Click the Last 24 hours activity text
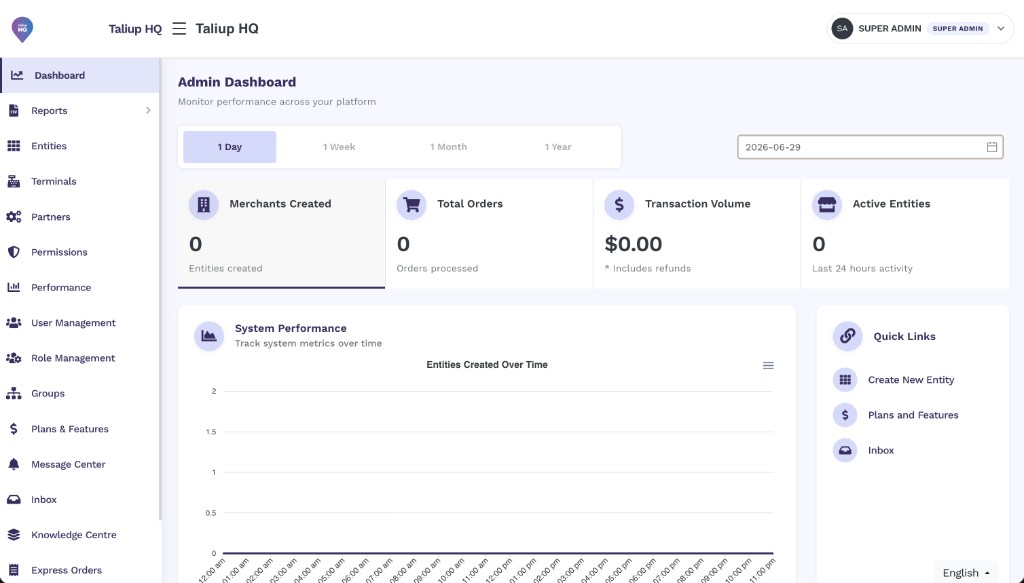 (862, 268)
